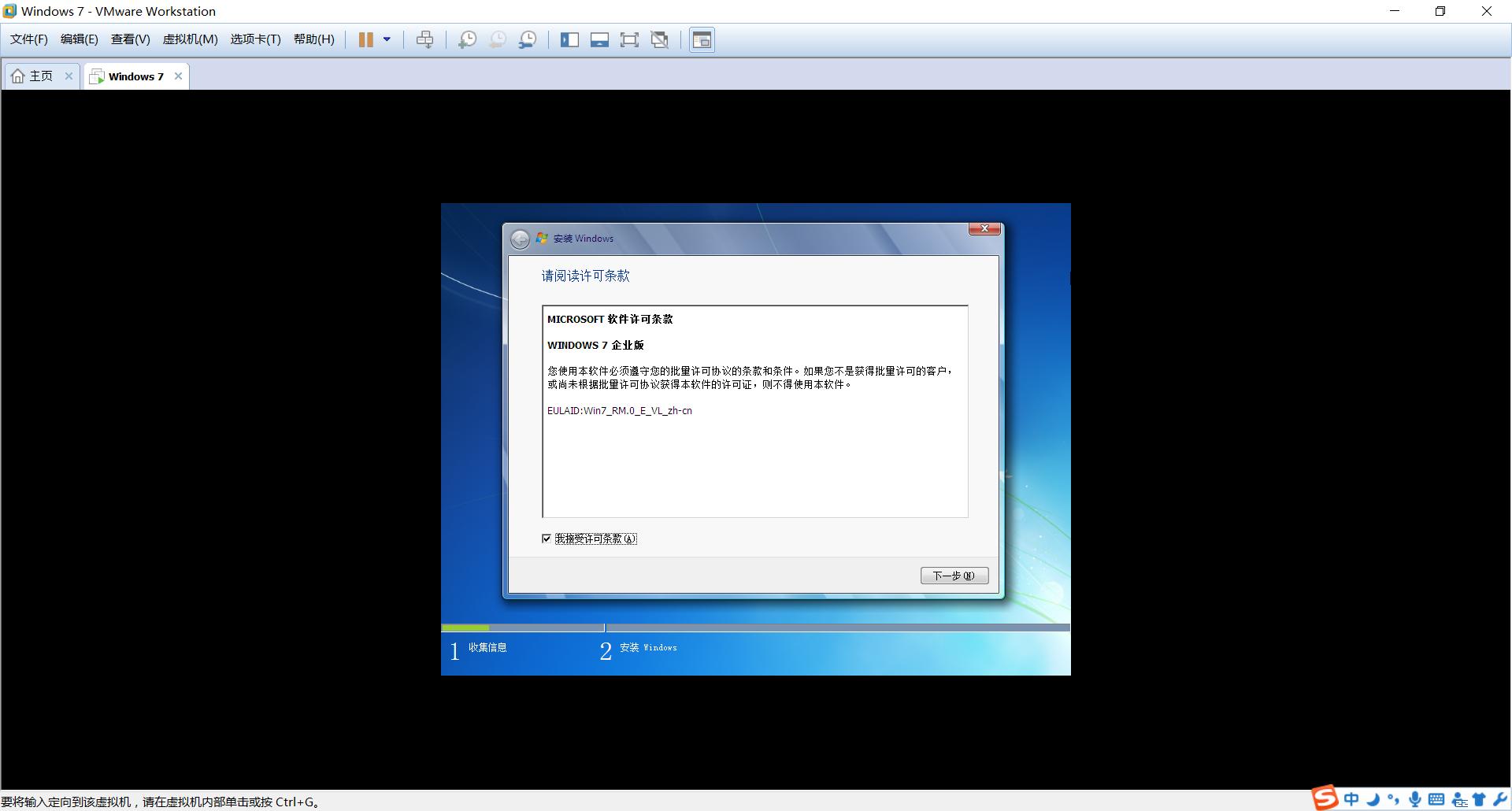The width and height of the screenshot is (1512, 811).
Task: Toggle the thumbnail bar icon
Action: 599,40
